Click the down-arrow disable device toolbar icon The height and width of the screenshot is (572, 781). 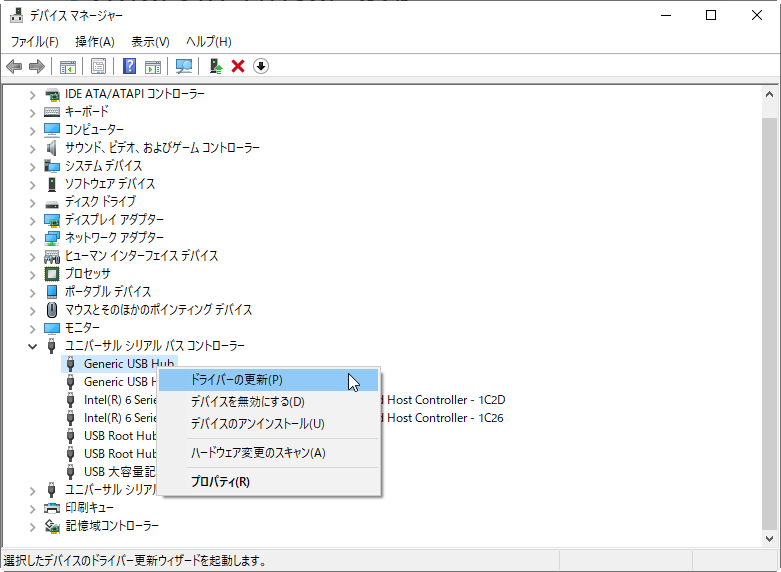pos(261,66)
